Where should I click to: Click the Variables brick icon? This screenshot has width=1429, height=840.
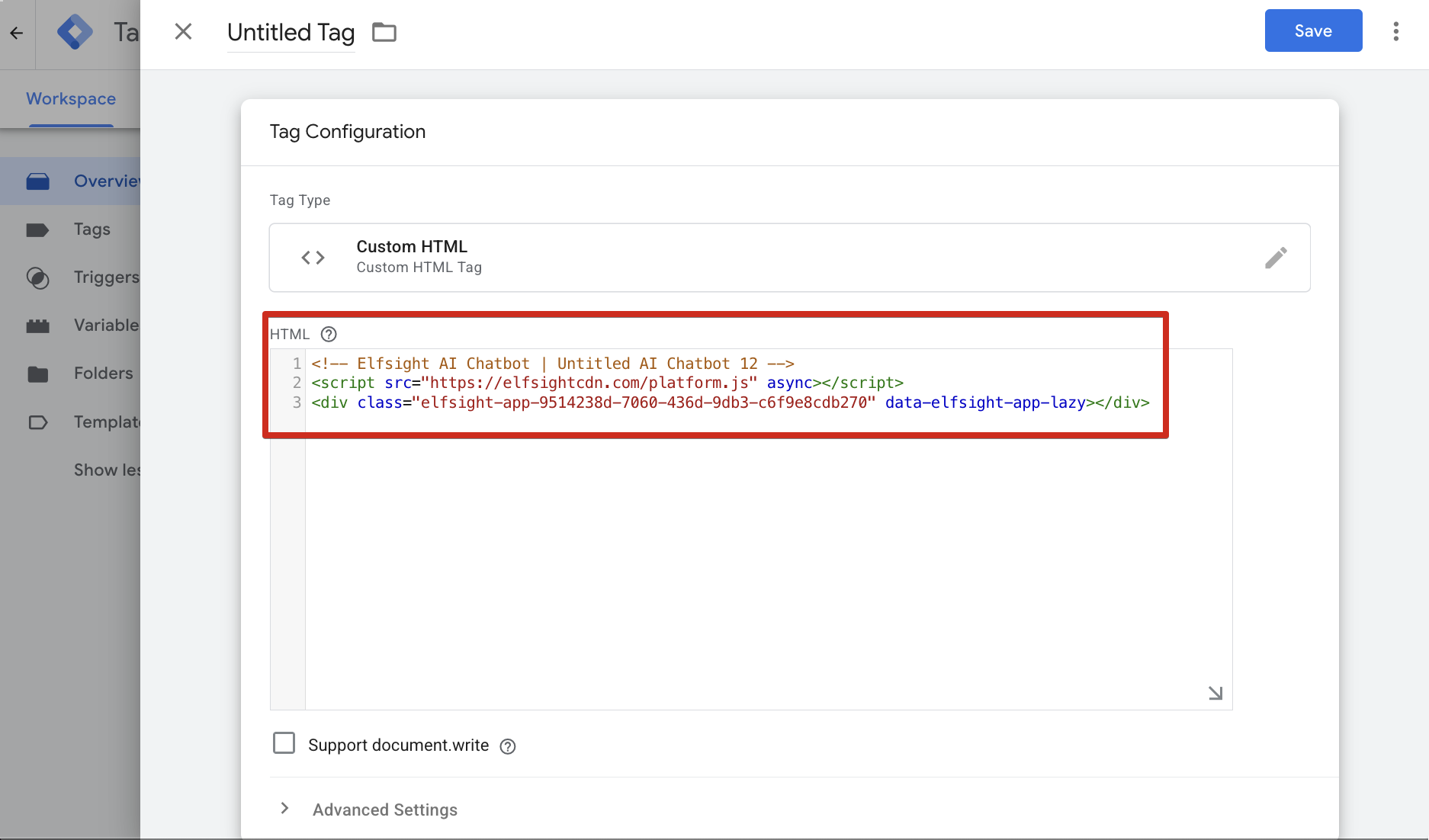tap(38, 326)
